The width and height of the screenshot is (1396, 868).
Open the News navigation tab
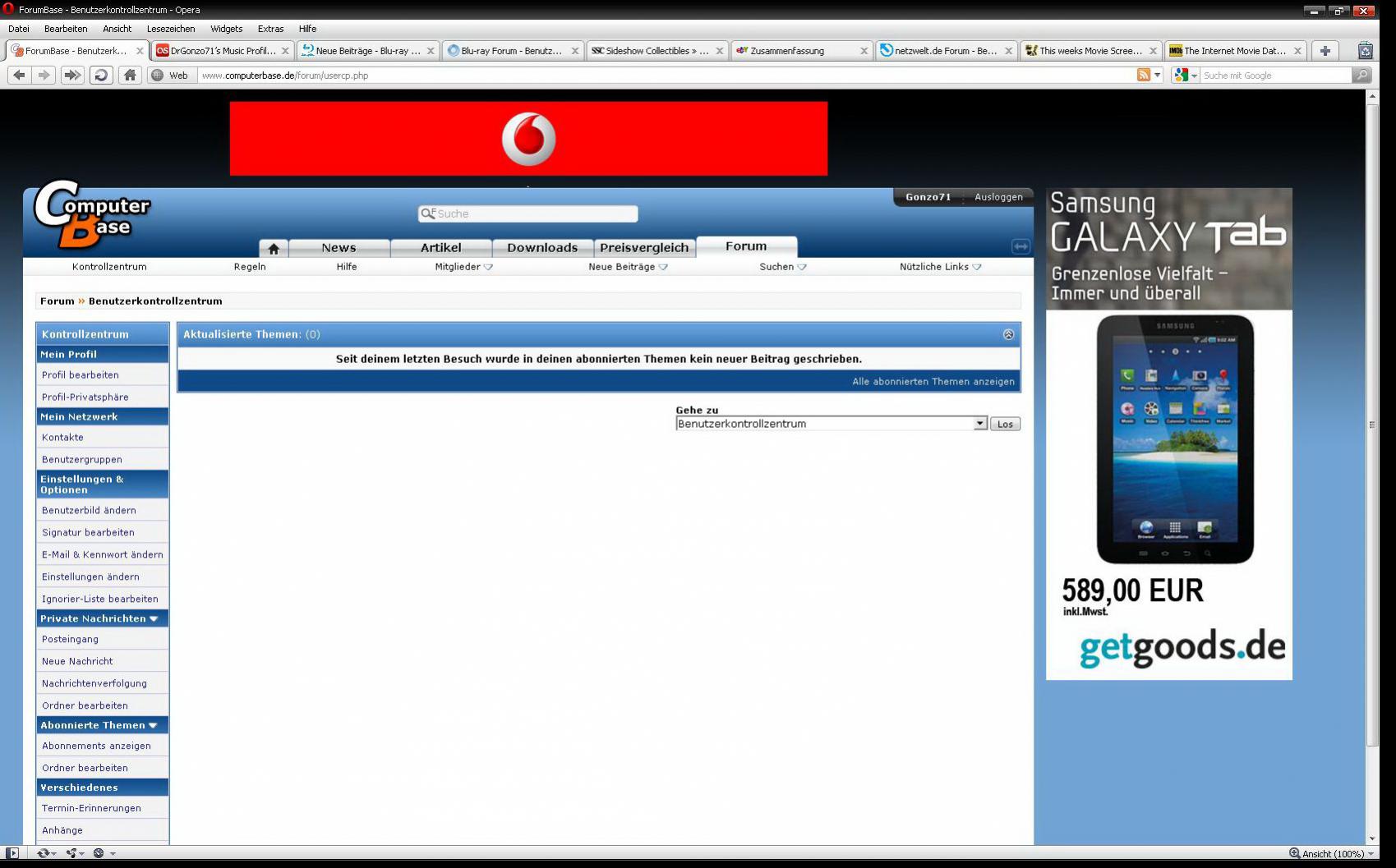pyautogui.click(x=339, y=248)
